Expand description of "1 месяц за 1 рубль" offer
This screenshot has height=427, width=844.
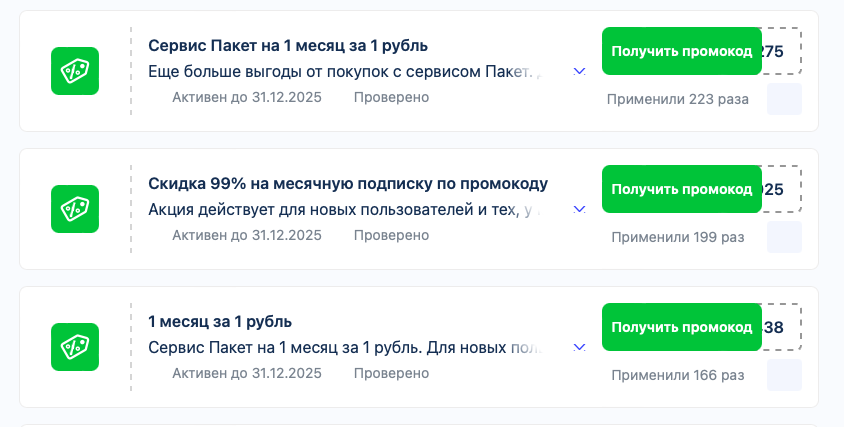pos(579,347)
